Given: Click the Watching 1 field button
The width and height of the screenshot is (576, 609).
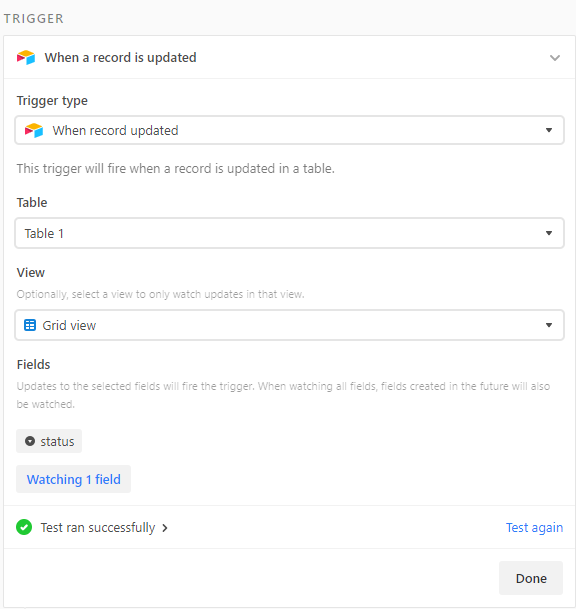Looking at the screenshot, I should [73, 479].
